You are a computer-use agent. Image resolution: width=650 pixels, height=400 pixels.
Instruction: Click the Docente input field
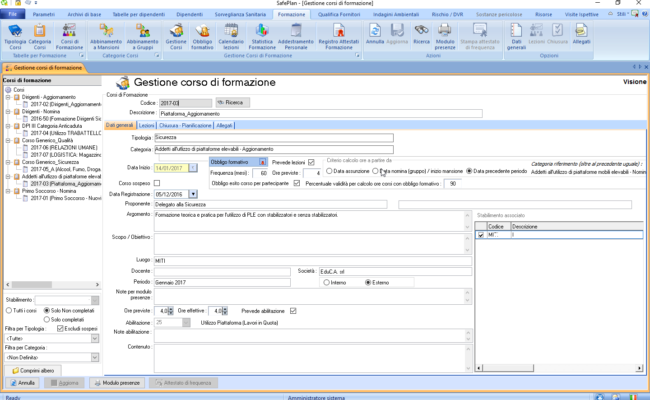pos(222,272)
